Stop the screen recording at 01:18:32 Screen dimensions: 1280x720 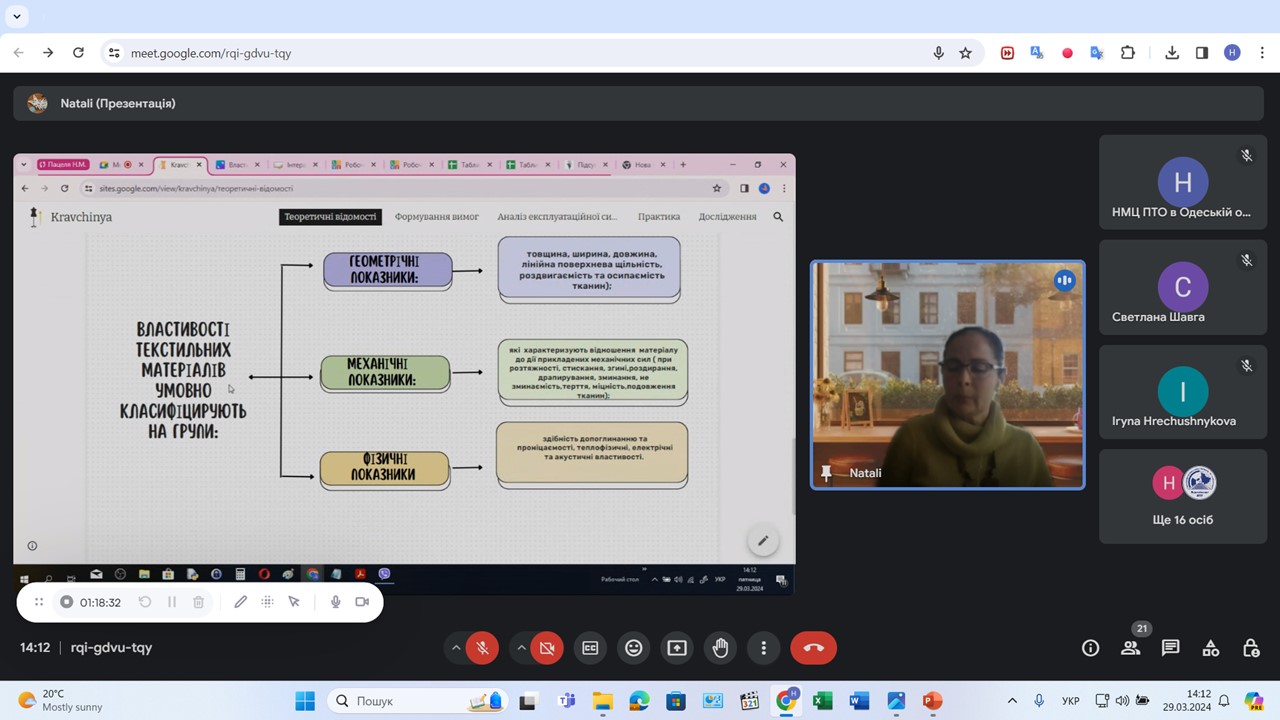pyautogui.click(x=67, y=602)
